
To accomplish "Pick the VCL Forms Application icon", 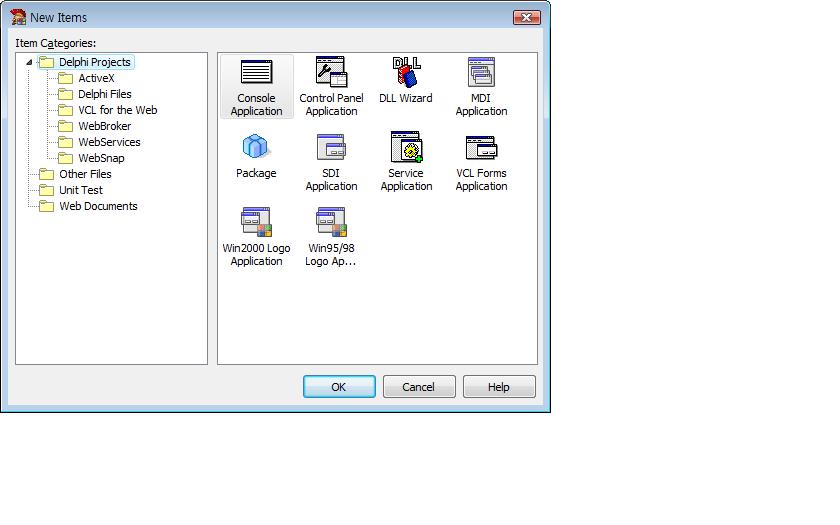I will point(481,148).
